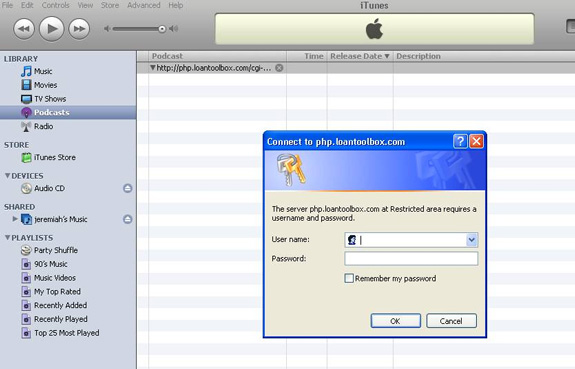Start playback with the Play button
This screenshot has height=369, width=575.
[52, 29]
